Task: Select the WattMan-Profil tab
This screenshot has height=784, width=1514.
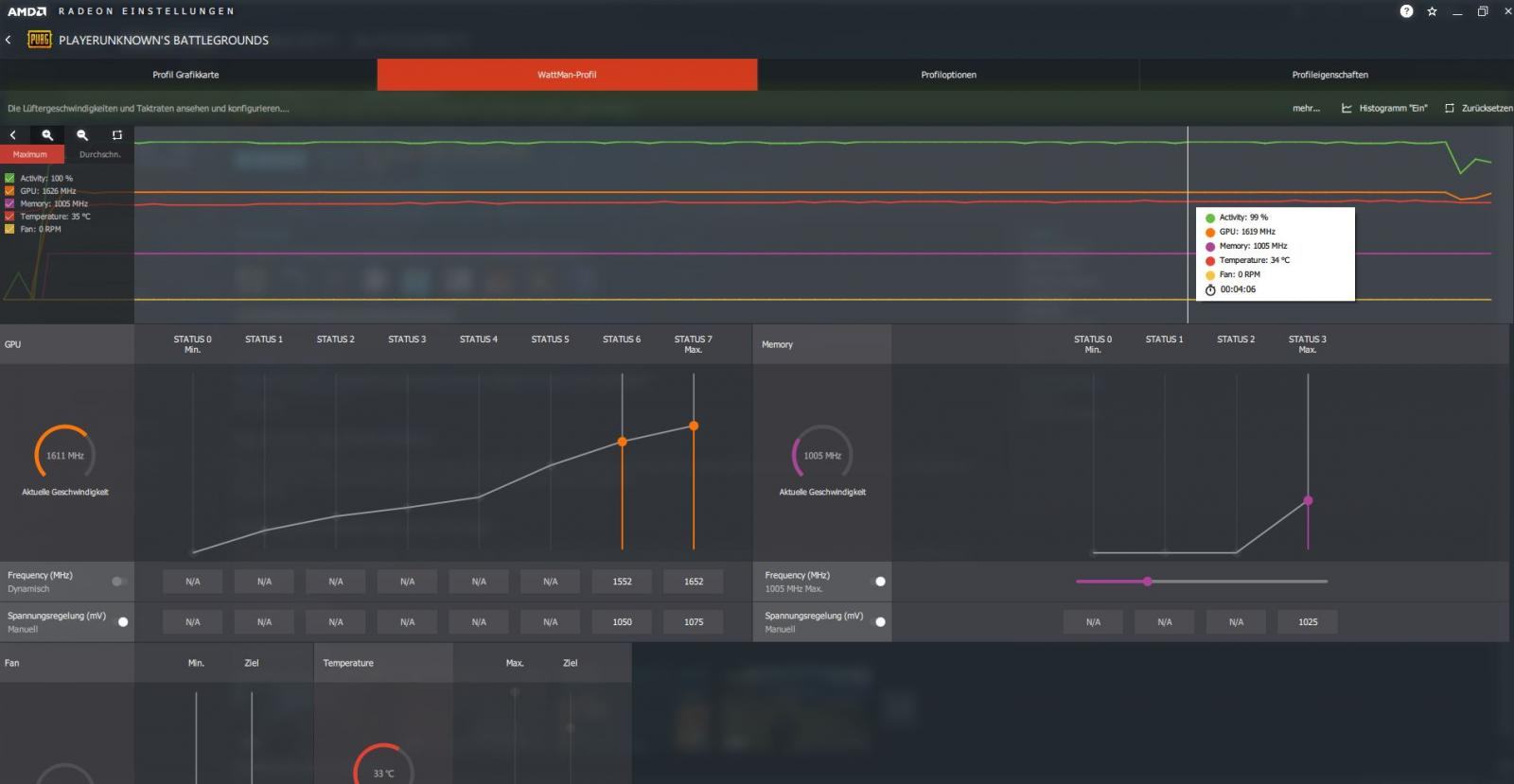Action: (567, 75)
